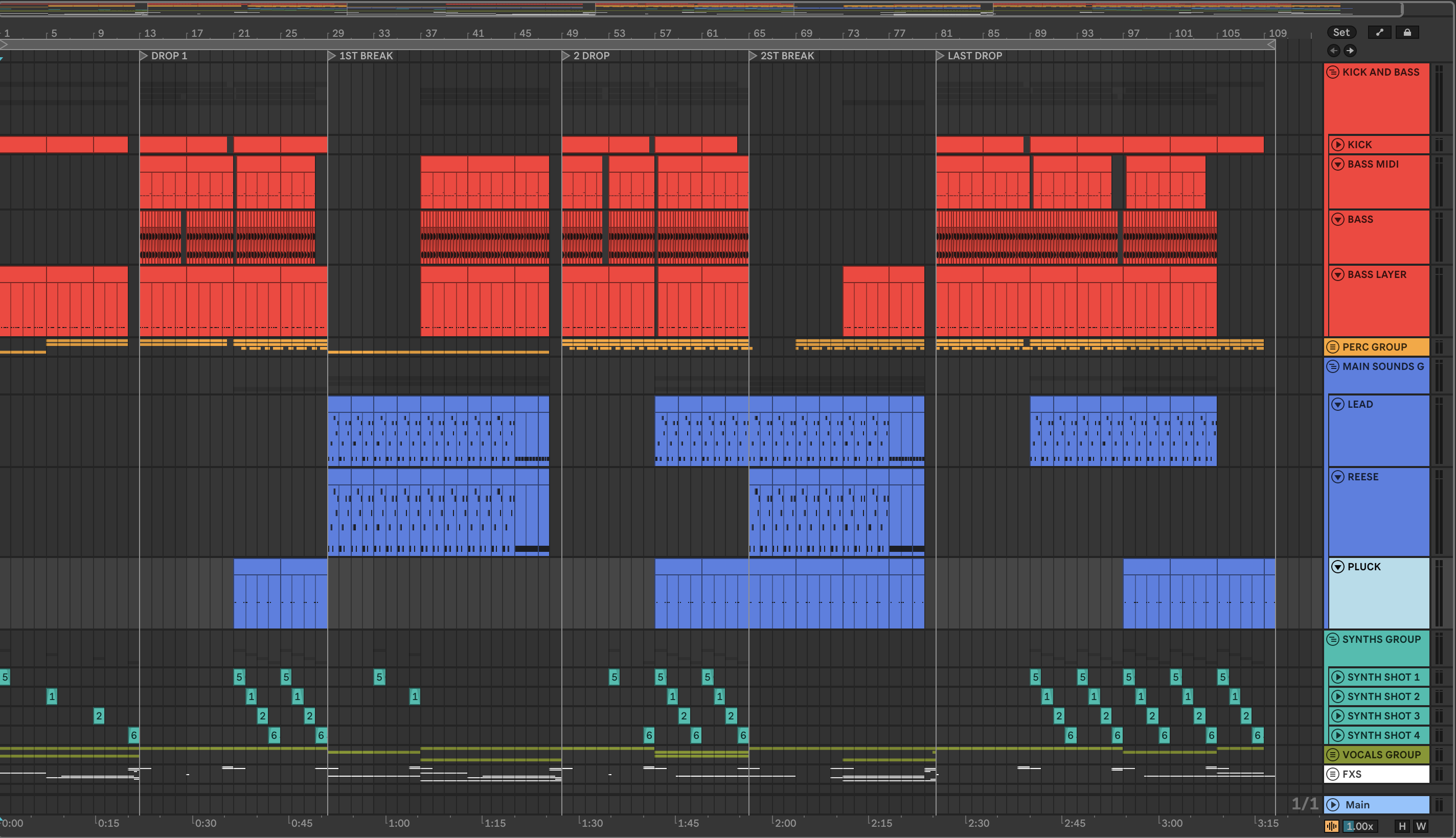Select the Main track header
The image size is (1456, 838).
click(1377, 805)
